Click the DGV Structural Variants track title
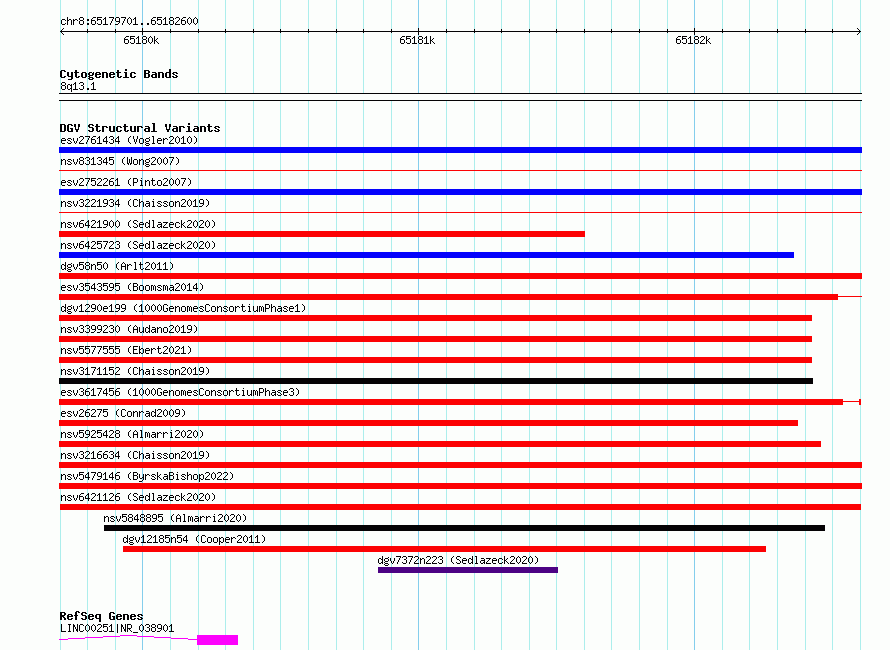Screen dimensions: 890x650 click(x=140, y=128)
